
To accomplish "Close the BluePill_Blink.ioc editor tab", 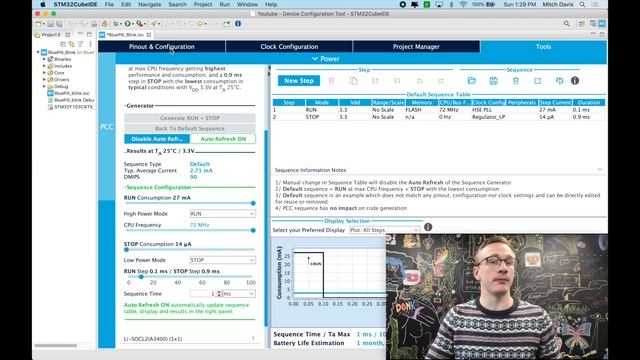I will pyautogui.click(x=149, y=35).
